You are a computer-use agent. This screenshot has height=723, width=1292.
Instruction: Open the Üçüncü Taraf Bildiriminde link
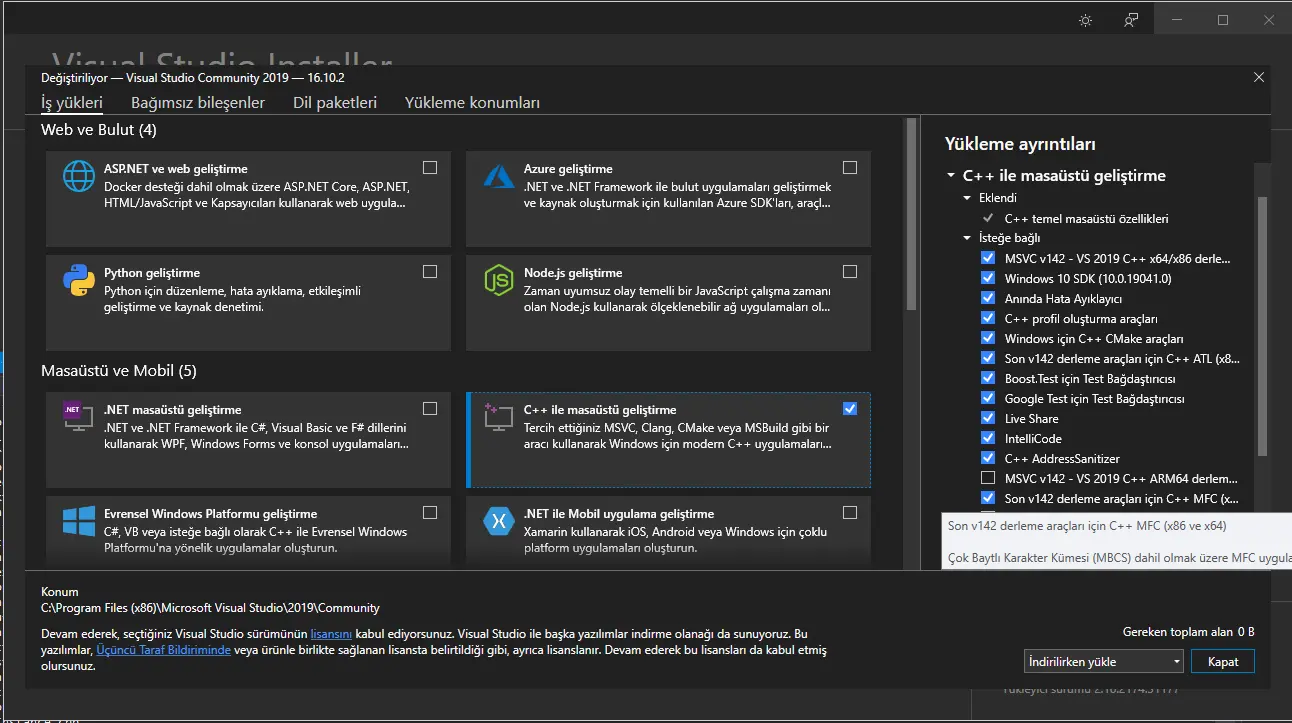163,650
